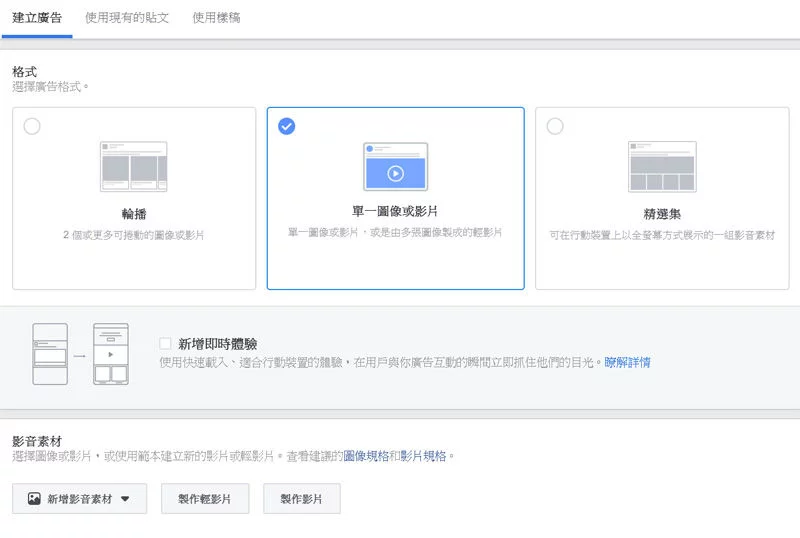Click the 製作影片 button
This screenshot has width=800, height=538.
(x=302, y=499)
